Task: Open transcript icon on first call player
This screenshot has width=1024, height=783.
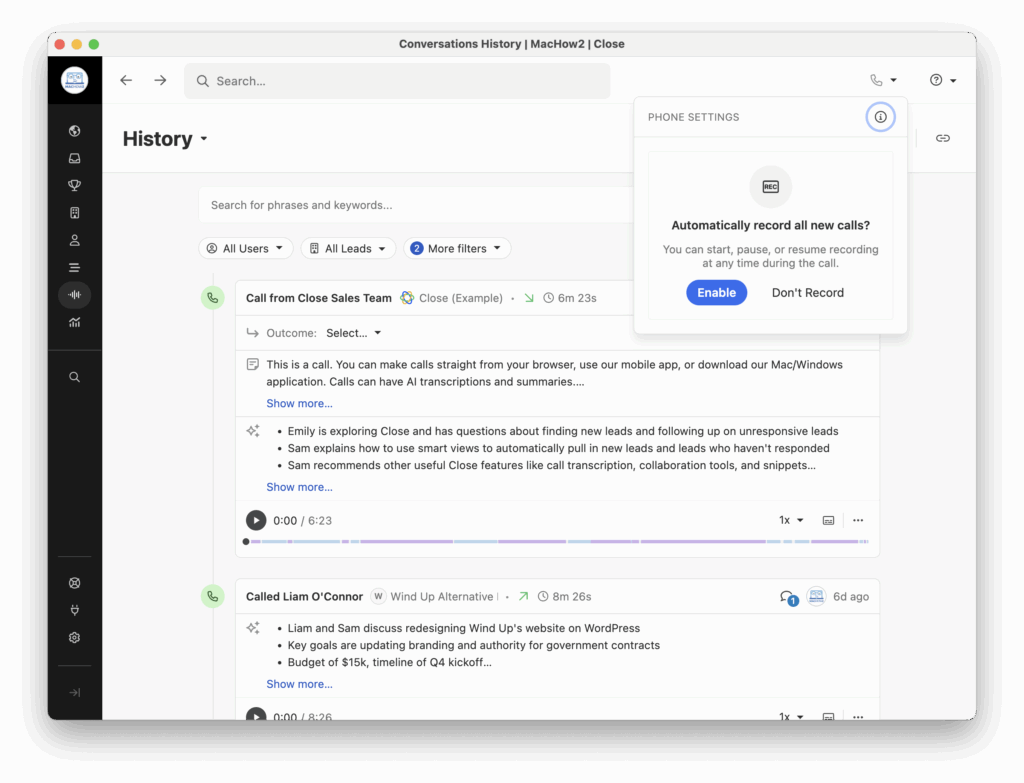Action: click(x=828, y=520)
